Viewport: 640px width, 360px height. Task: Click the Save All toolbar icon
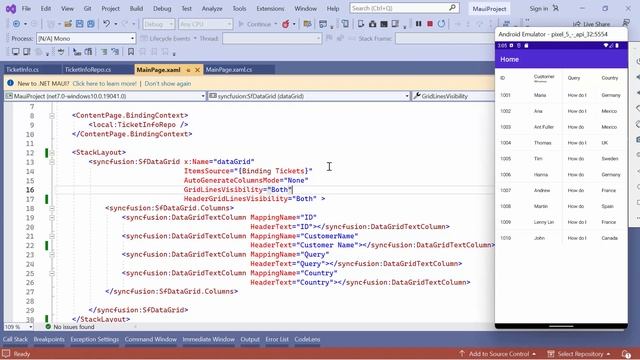tap(91, 24)
